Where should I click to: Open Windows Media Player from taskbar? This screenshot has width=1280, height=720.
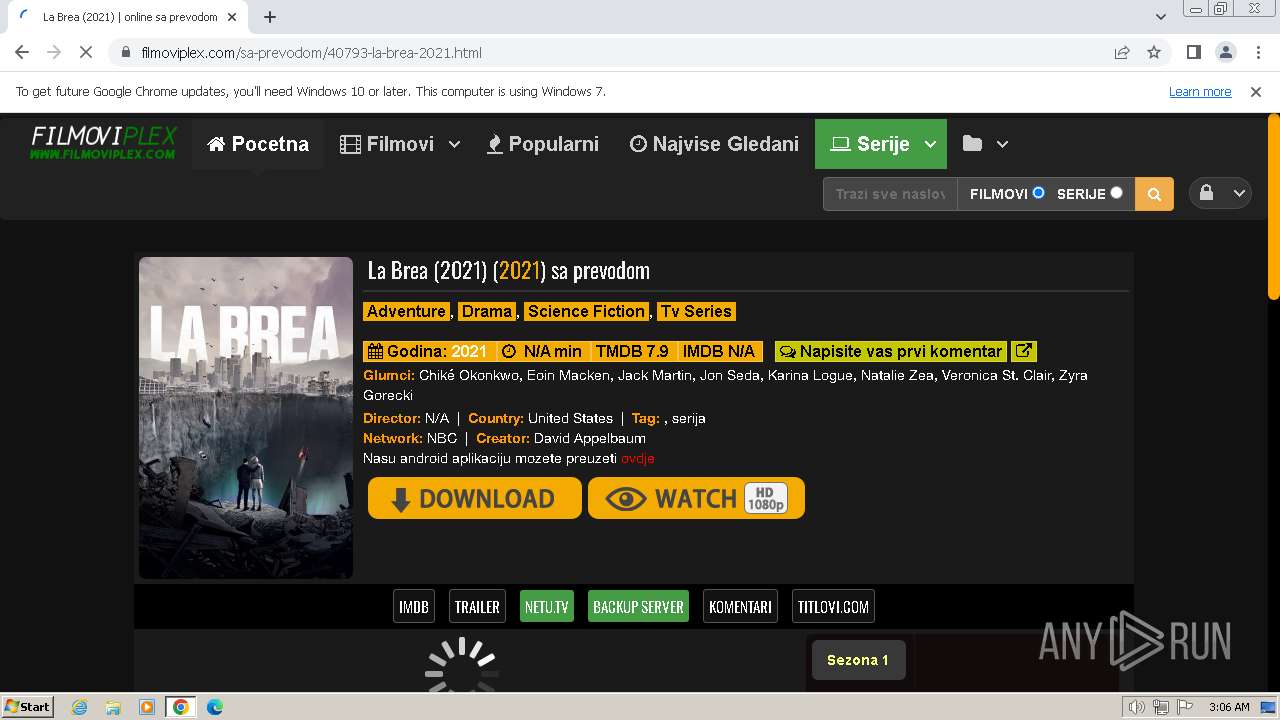click(x=147, y=707)
